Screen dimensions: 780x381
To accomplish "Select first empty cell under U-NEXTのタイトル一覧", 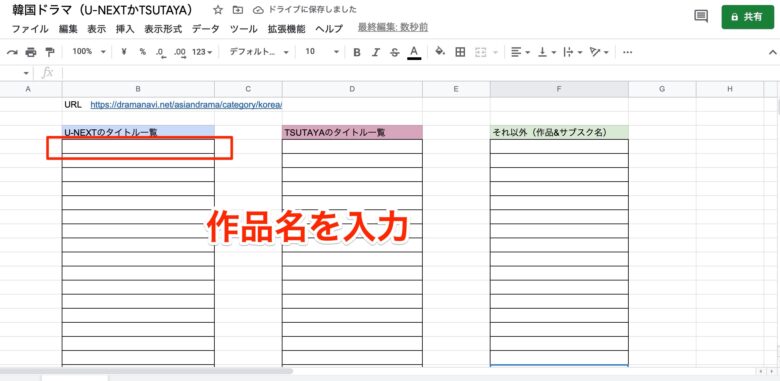I will 138,147.
